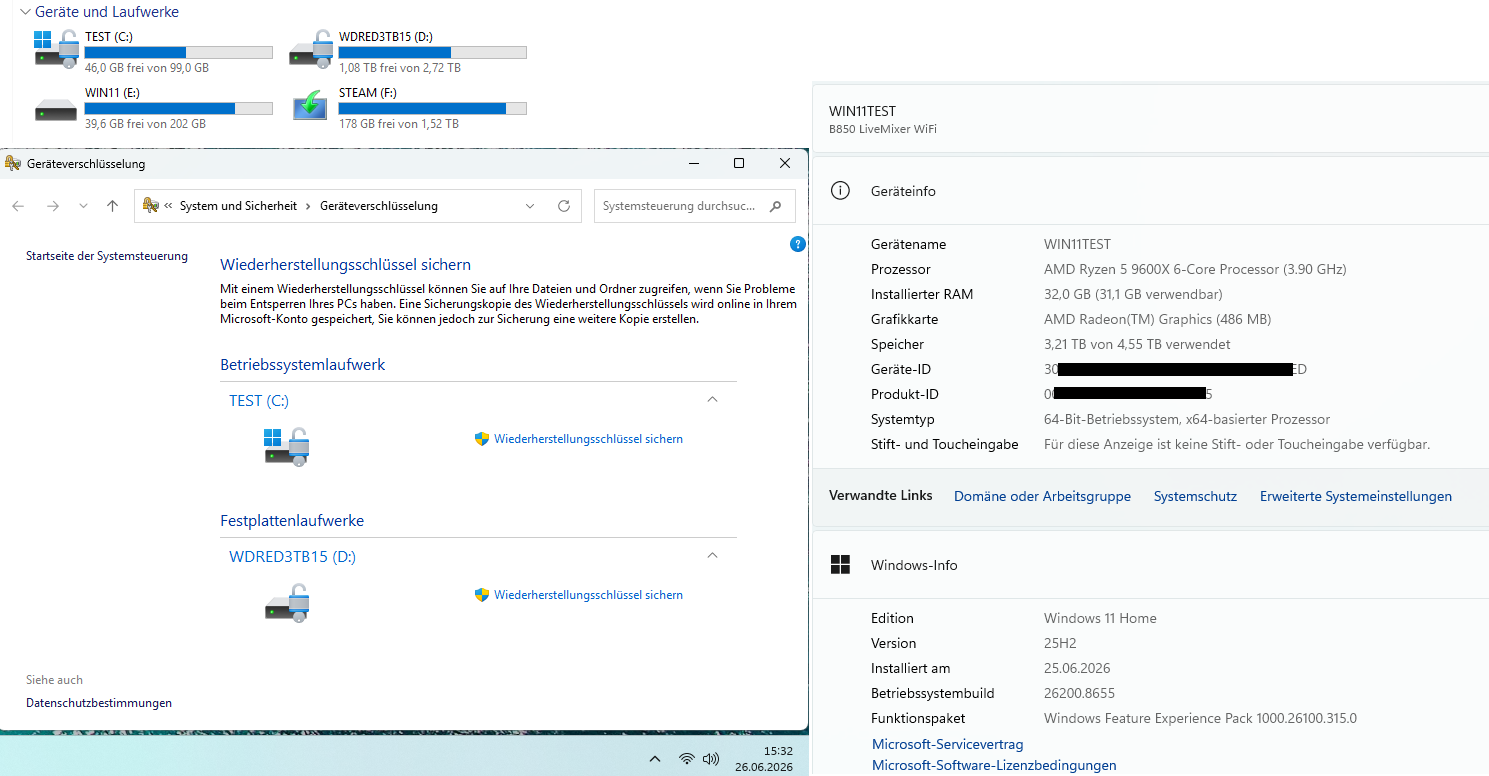
Task: Open the WDRED3TB15 (D:) drive icon in Explorer
Action: pos(310,48)
